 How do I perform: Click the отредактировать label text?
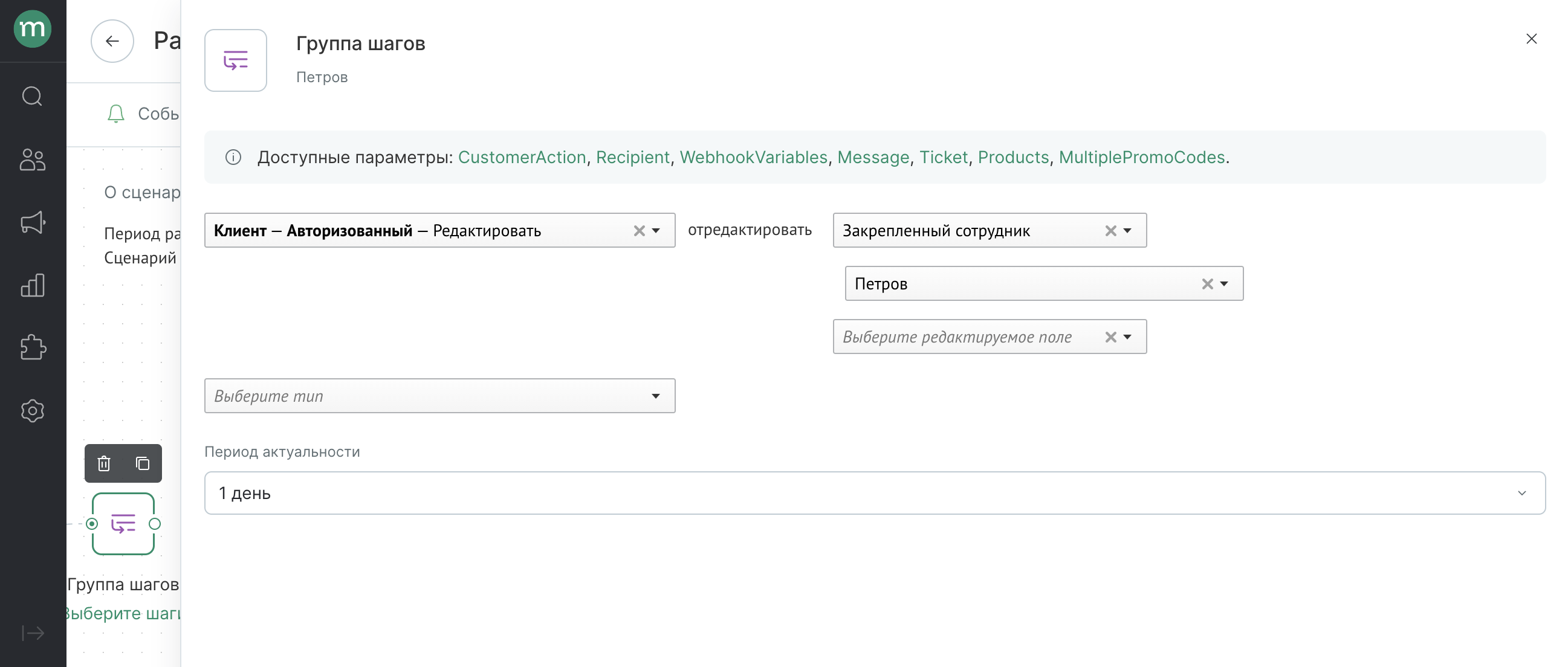coord(750,230)
